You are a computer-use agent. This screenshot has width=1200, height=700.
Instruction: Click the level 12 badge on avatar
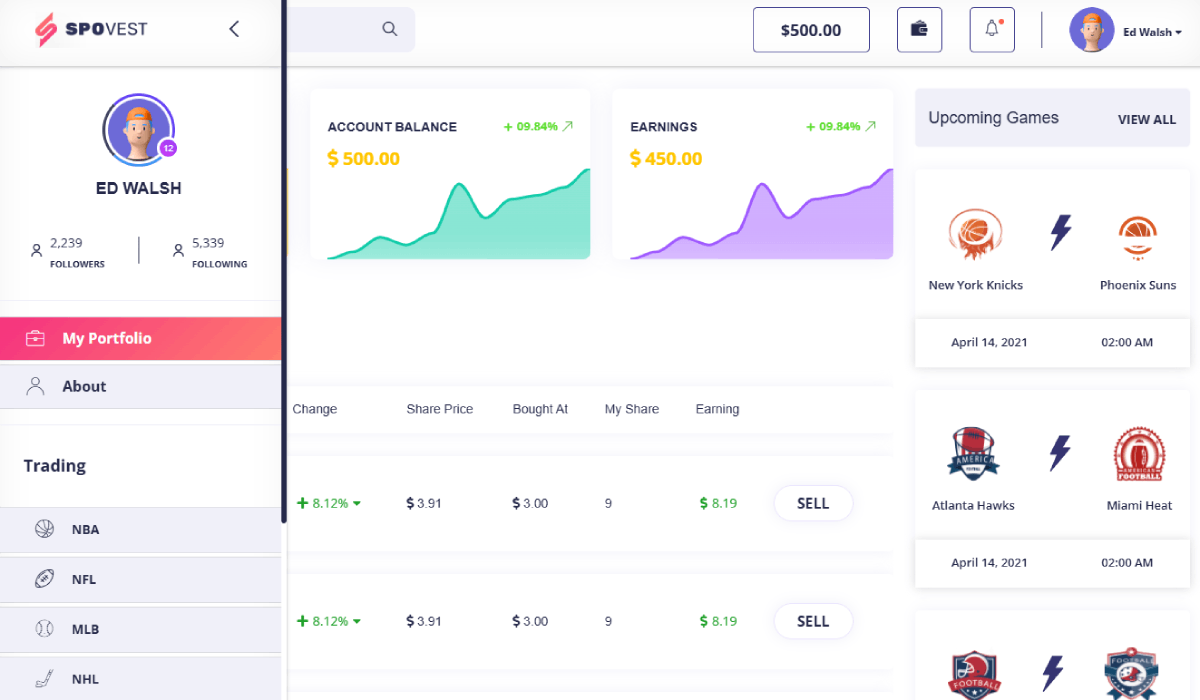pos(168,148)
